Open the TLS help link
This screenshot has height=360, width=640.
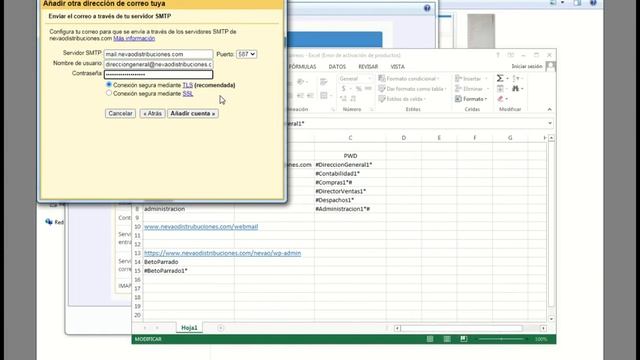[x=188, y=85]
